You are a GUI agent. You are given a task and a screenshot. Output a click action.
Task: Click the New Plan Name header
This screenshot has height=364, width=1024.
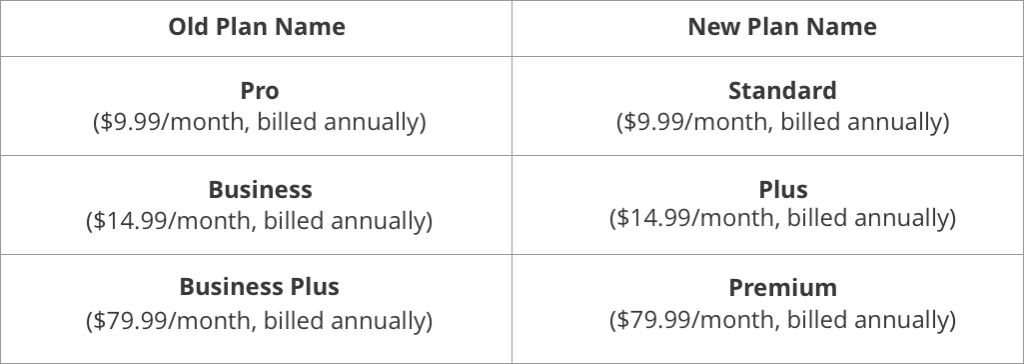[x=782, y=27]
